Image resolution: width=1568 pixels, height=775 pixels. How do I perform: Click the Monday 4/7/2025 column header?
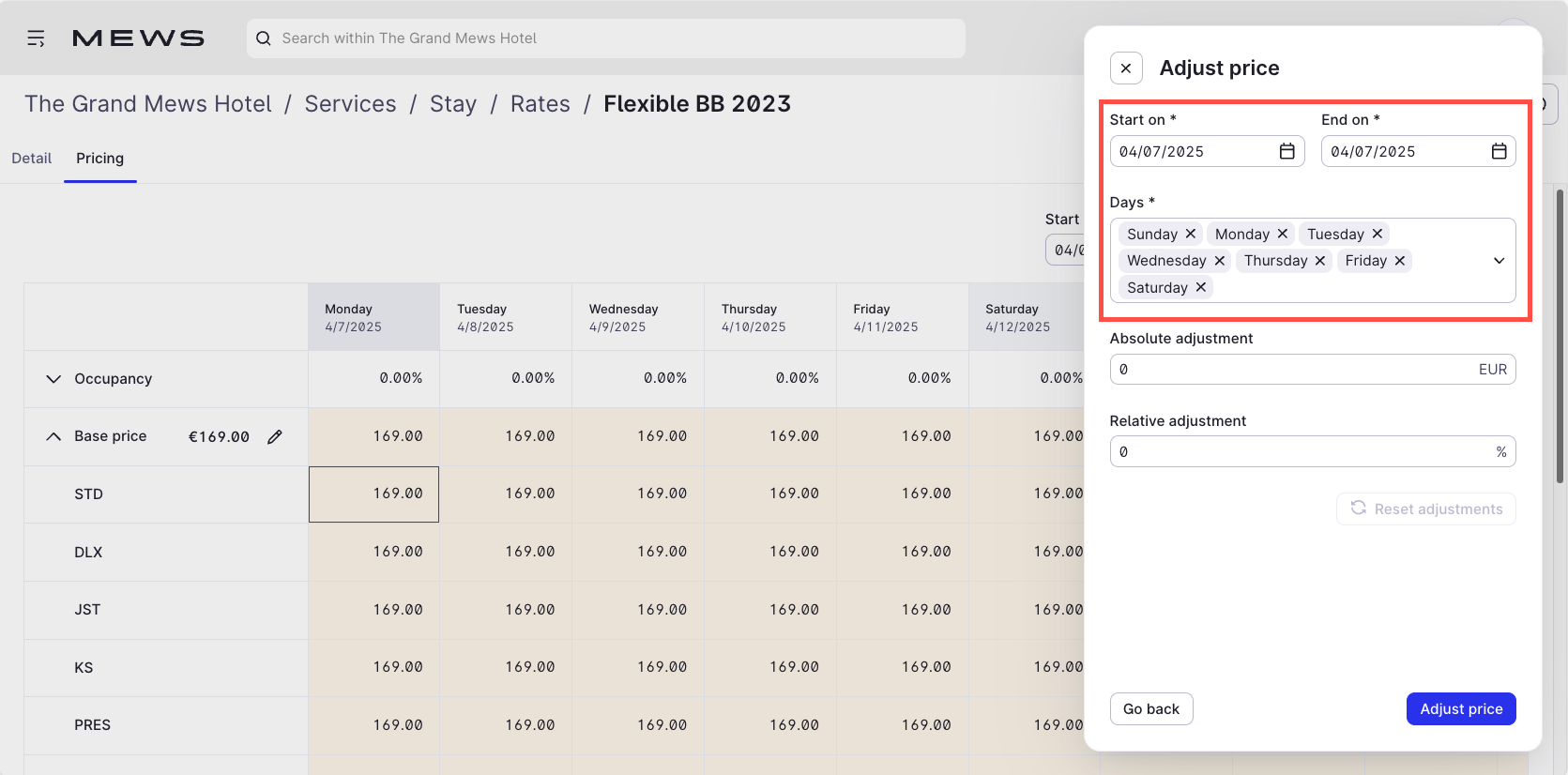click(373, 317)
